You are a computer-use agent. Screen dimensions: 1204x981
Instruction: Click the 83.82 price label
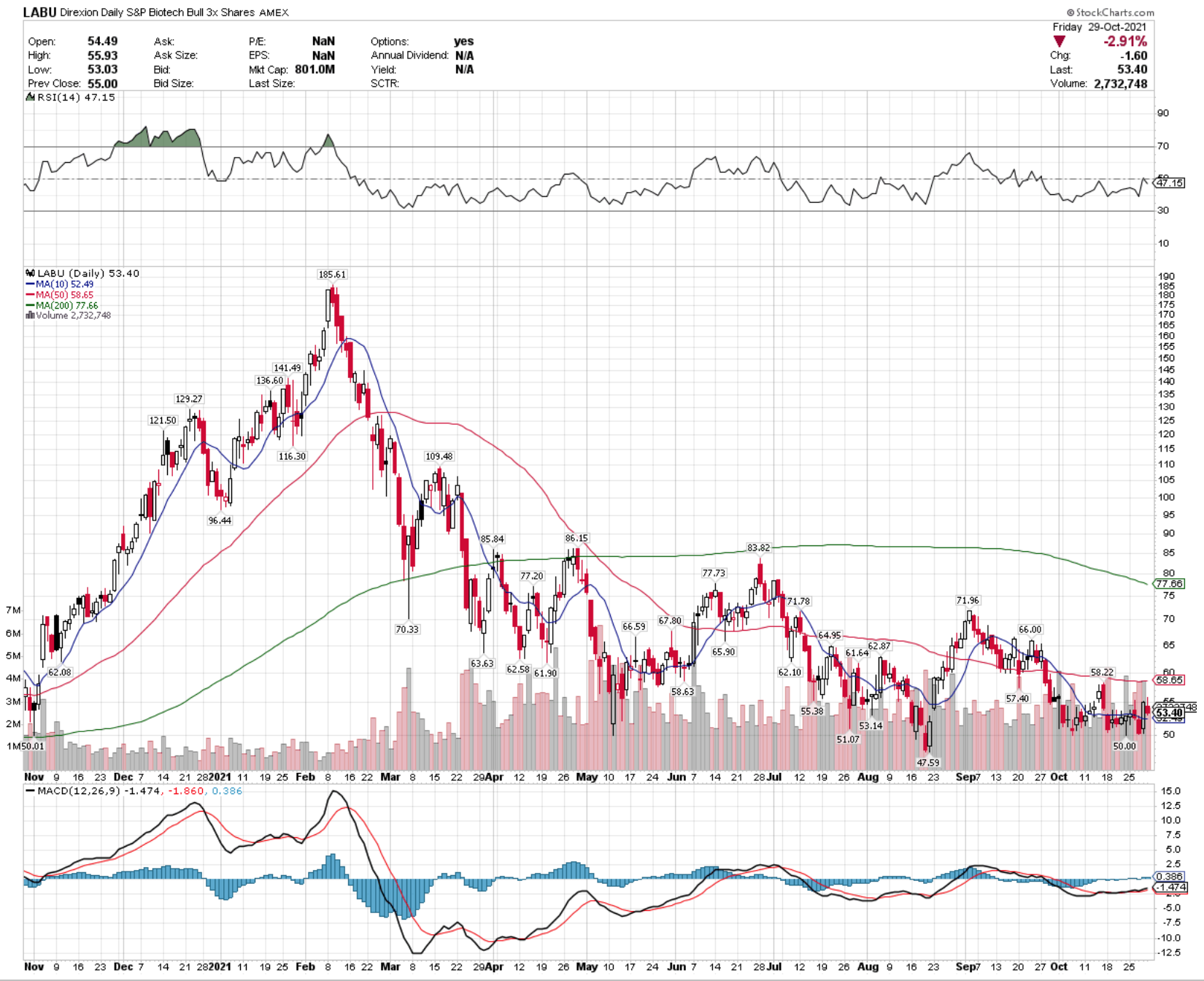758,547
